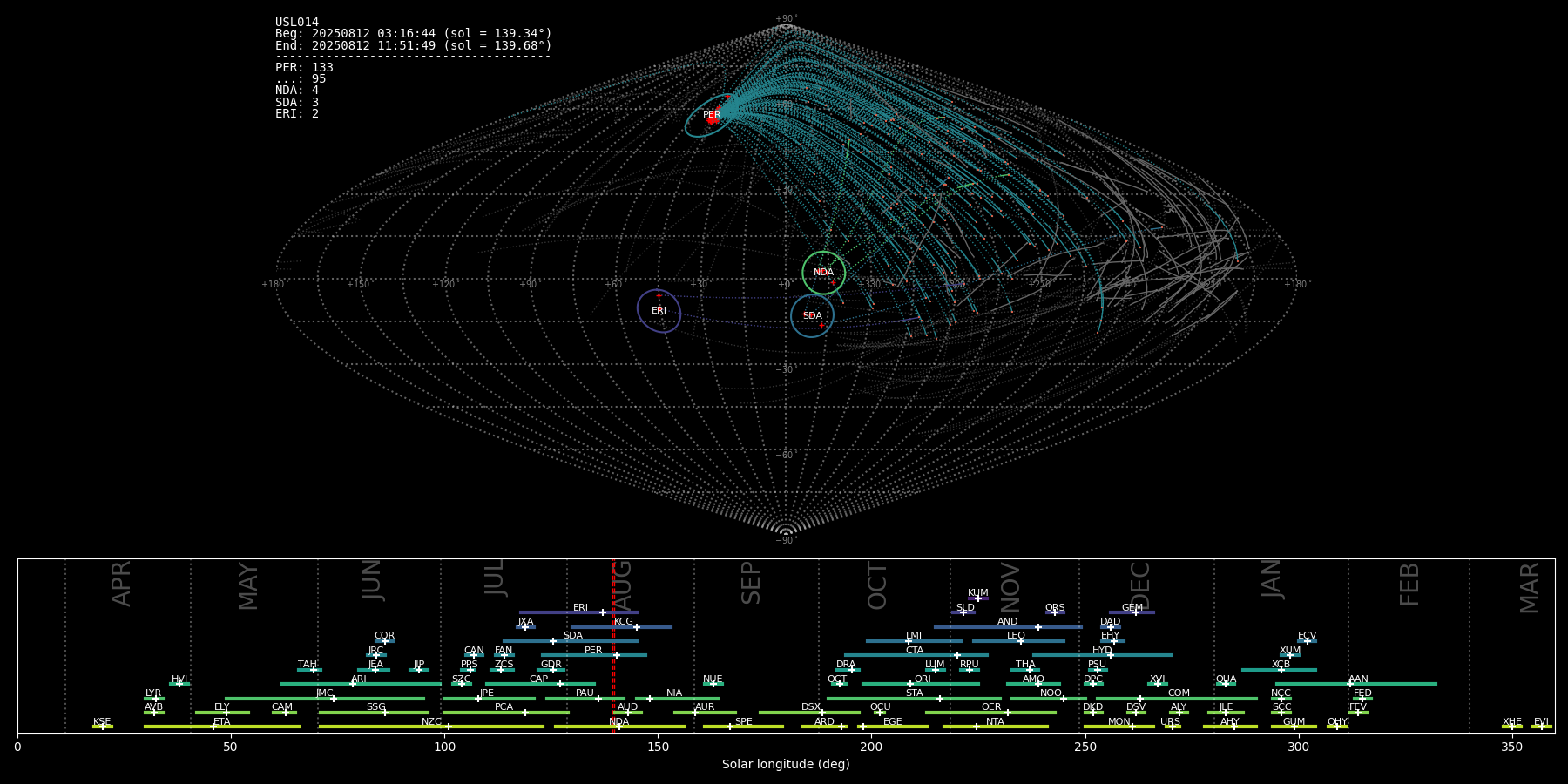The image size is (1568, 784).
Task: Click the XHE shower bar in timeline
Action: pyautogui.click(x=1512, y=727)
